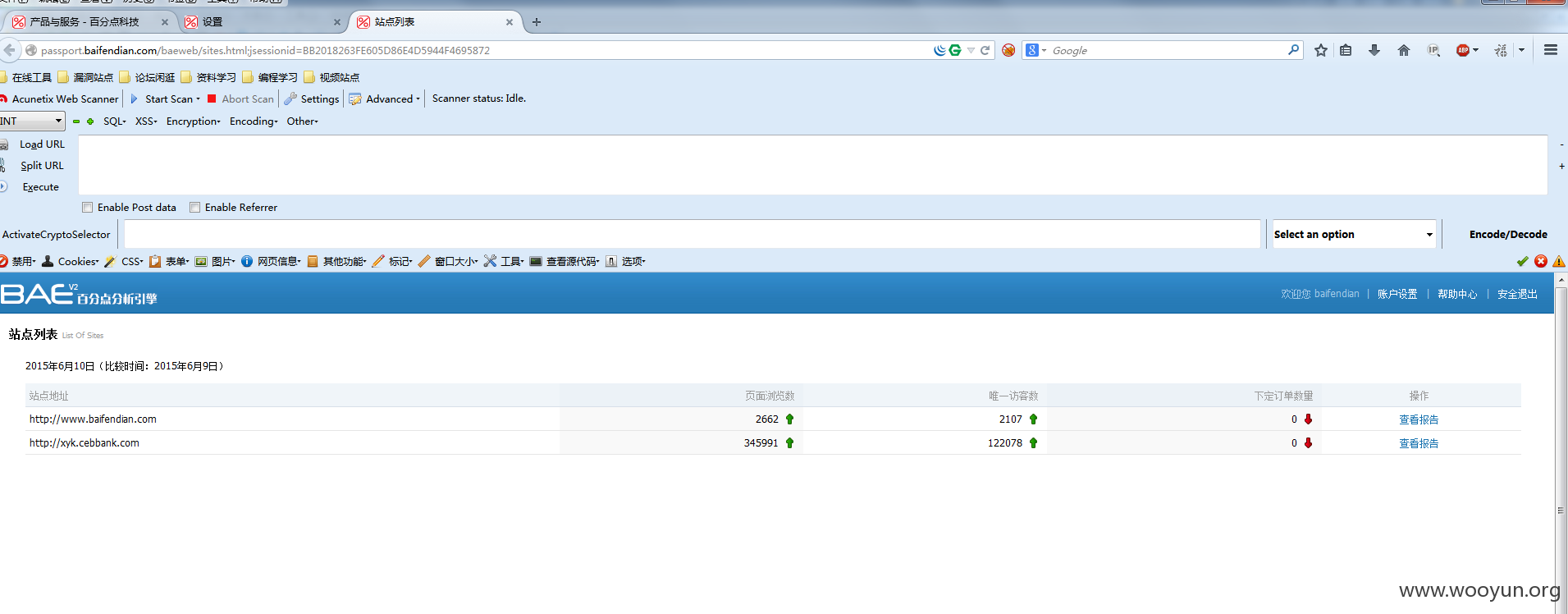Click the Adblock Plus ABP icon

pos(1463,50)
